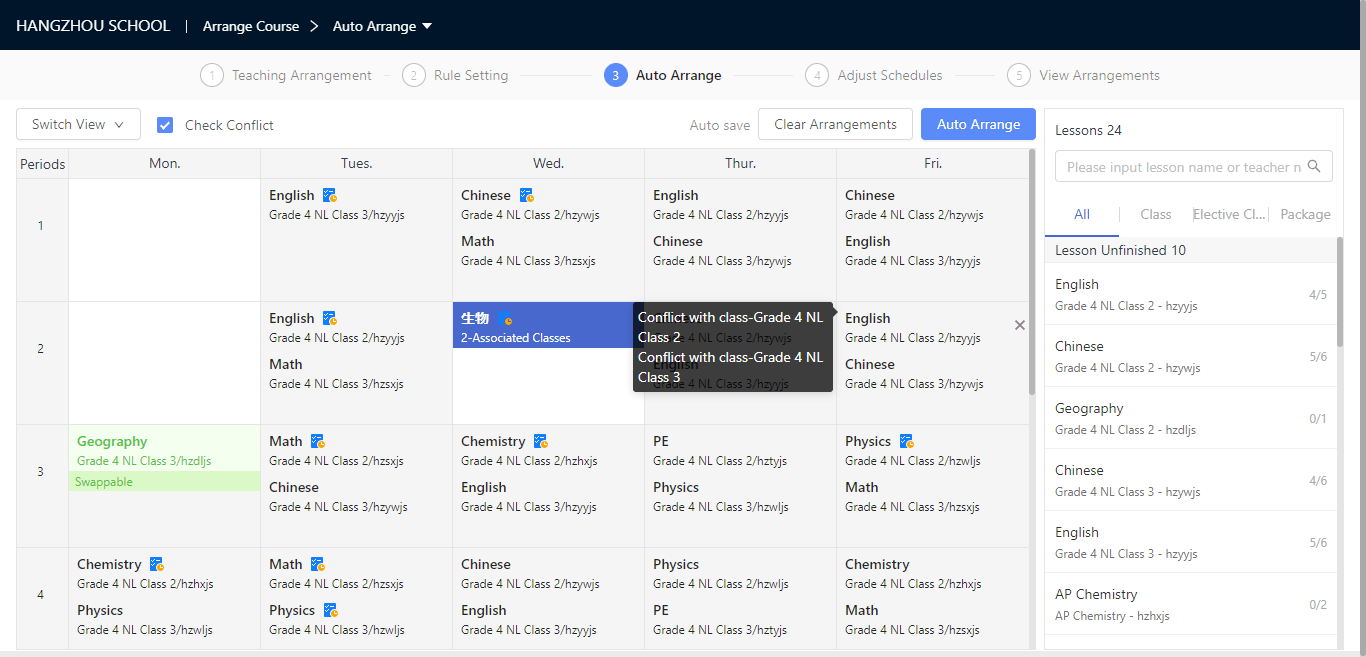Open the Elective Cl... tab

pyautogui.click(x=1229, y=214)
